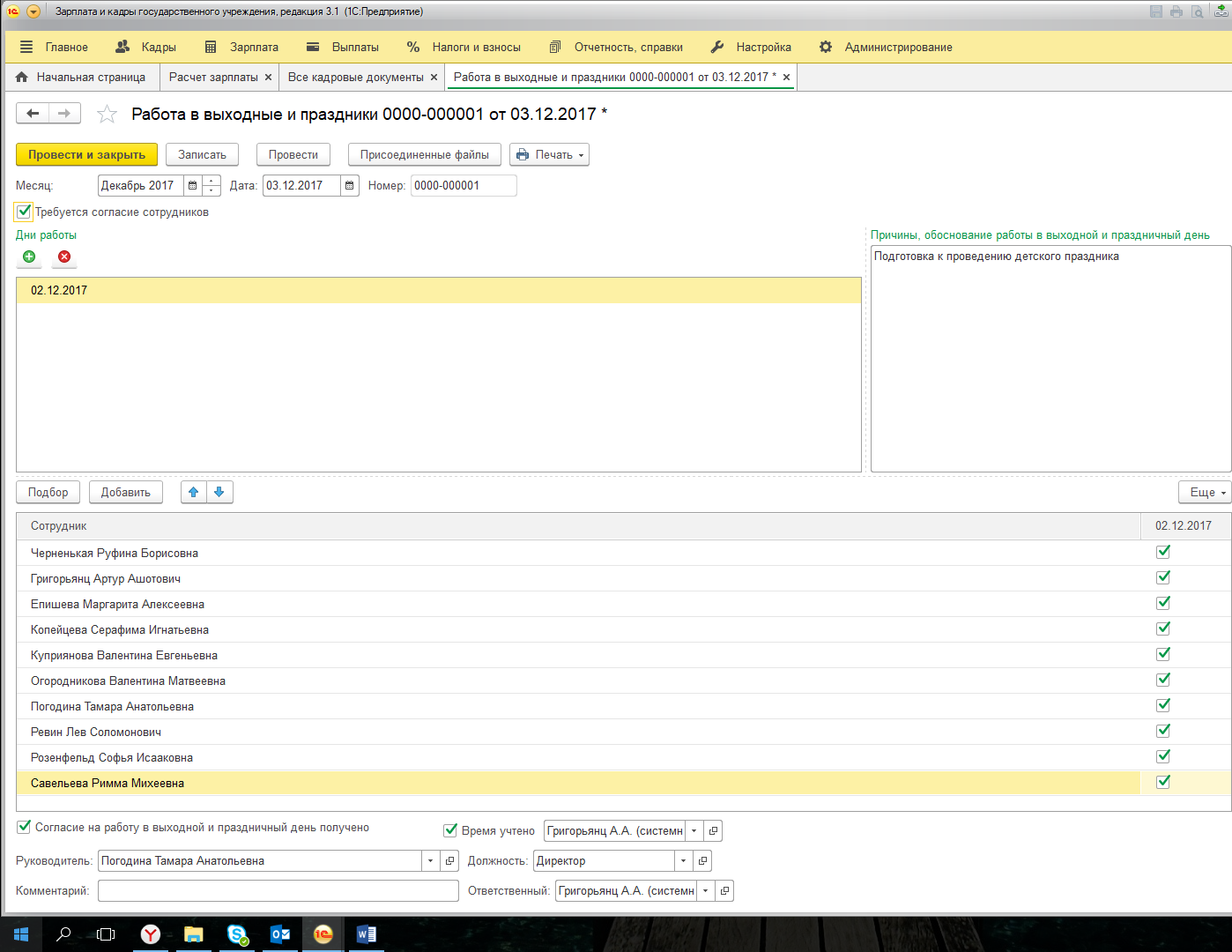Viewport: 1232px width, 952px height.
Task: Expand the Печать dropdown menu
Action: click(x=550, y=154)
